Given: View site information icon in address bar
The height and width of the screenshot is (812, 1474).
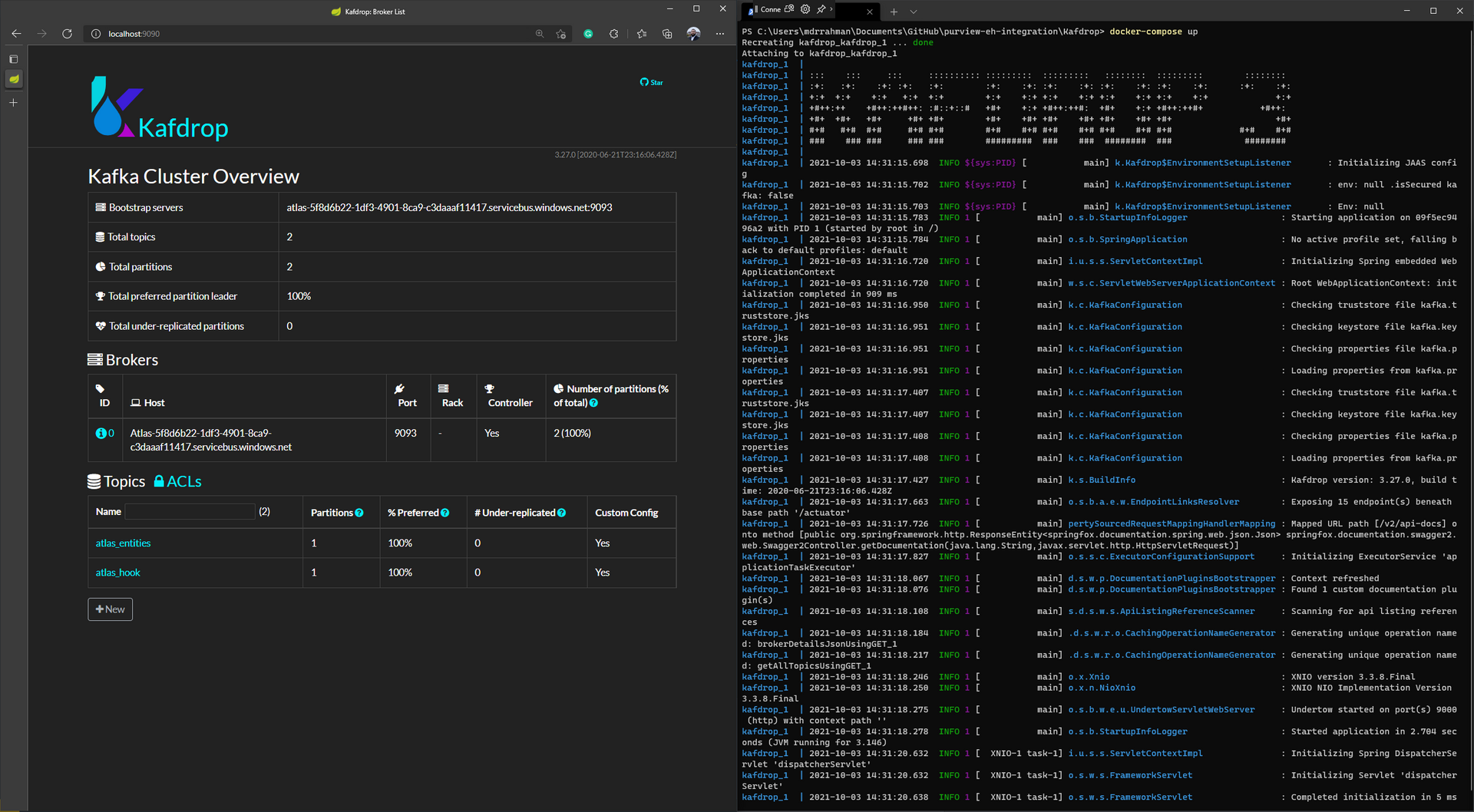Looking at the screenshot, I should pyautogui.click(x=96, y=34).
